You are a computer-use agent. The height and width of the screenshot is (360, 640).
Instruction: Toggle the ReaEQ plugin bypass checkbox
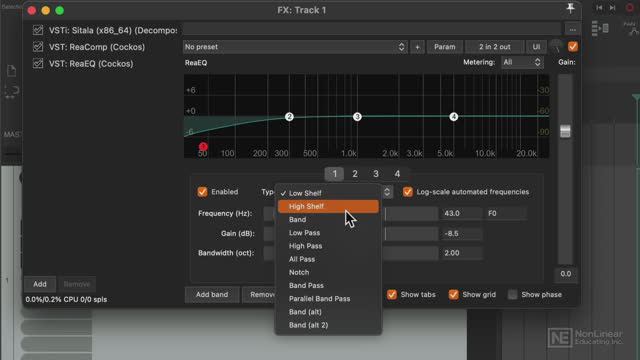(x=573, y=47)
